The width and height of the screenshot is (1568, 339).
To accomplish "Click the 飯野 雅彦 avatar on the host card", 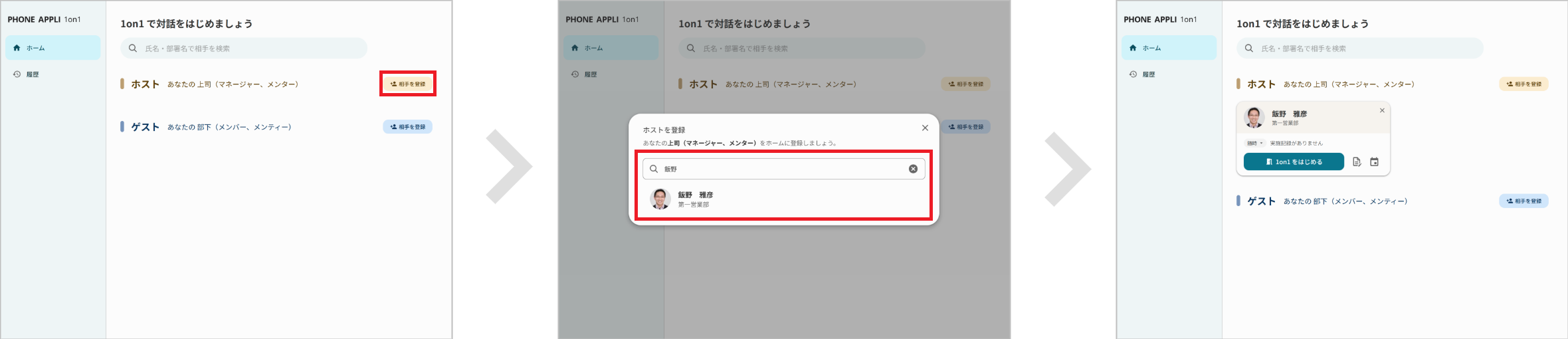I will (x=1254, y=118).
